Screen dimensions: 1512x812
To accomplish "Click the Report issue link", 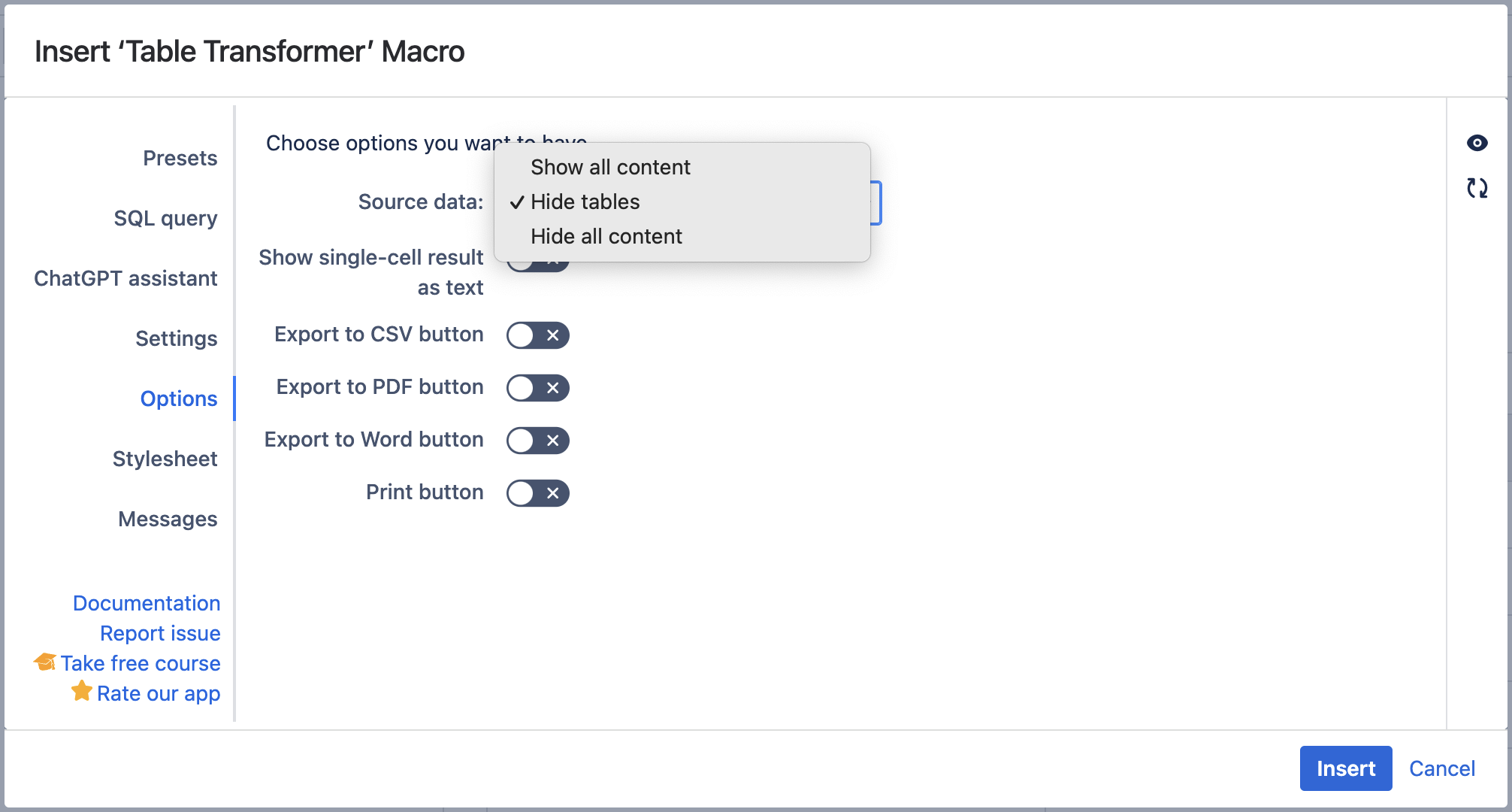I will [x=160, y=633].
